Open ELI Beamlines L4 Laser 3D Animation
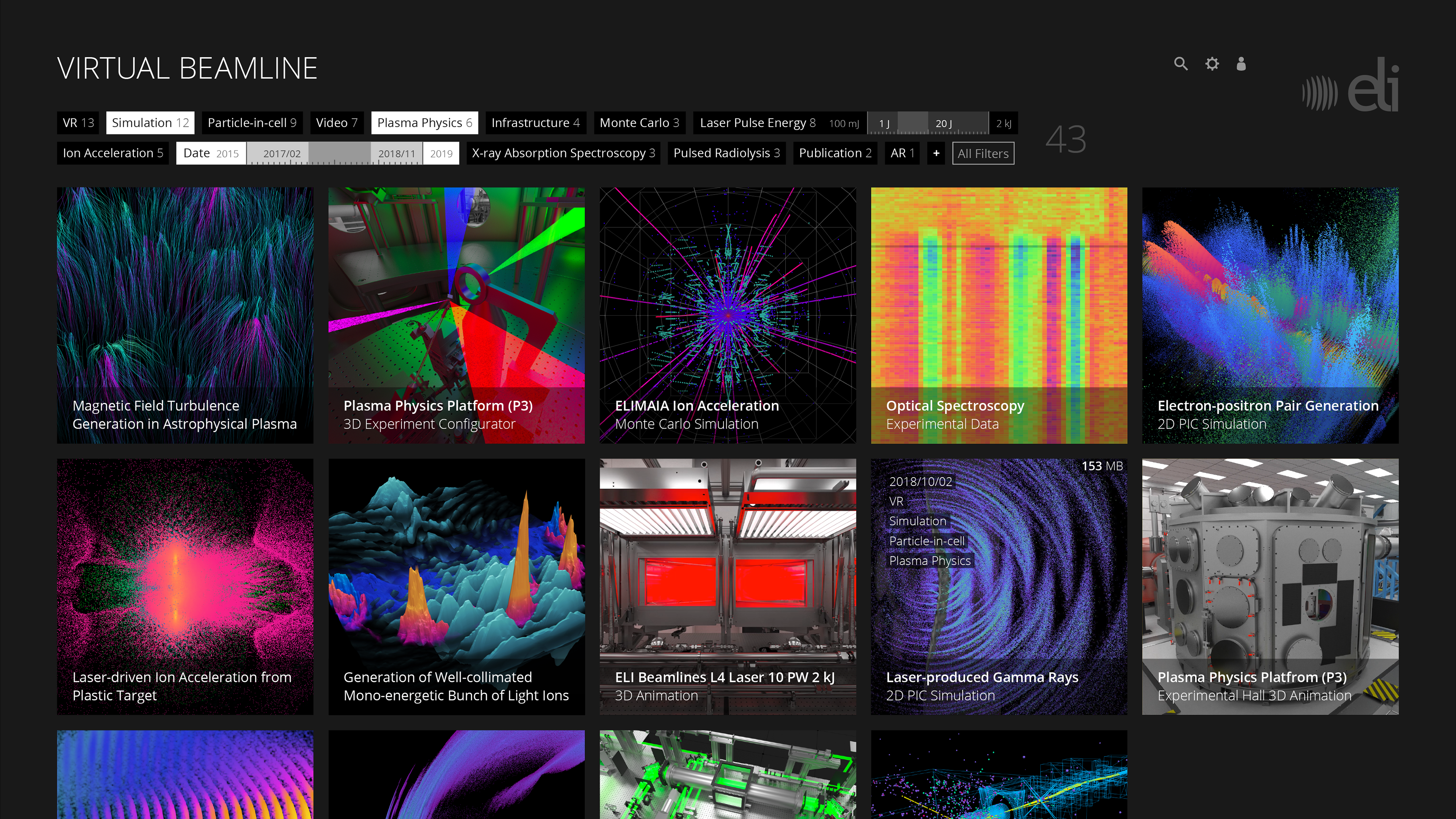Screen dimensions: 1456x819 click(x=728, y=586)
